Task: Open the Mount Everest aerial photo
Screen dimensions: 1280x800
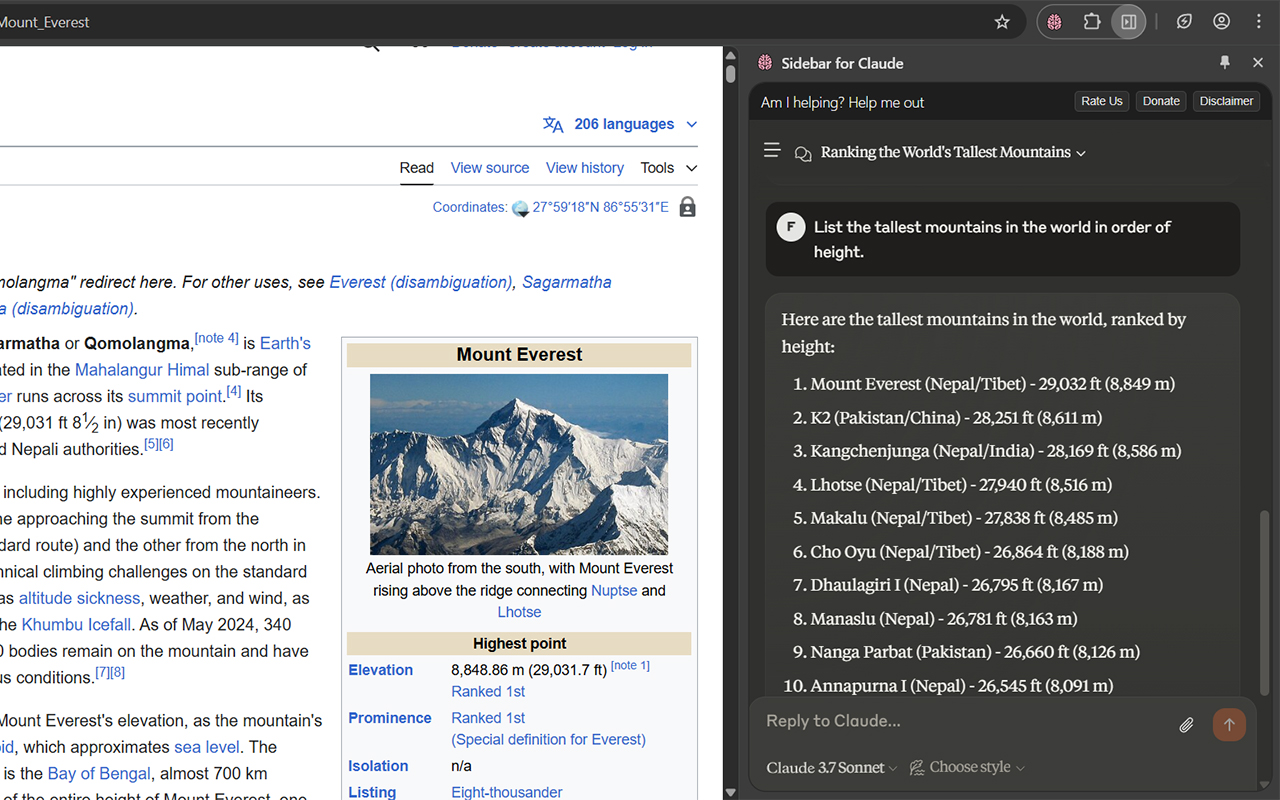Action: [x=519, y=464]
